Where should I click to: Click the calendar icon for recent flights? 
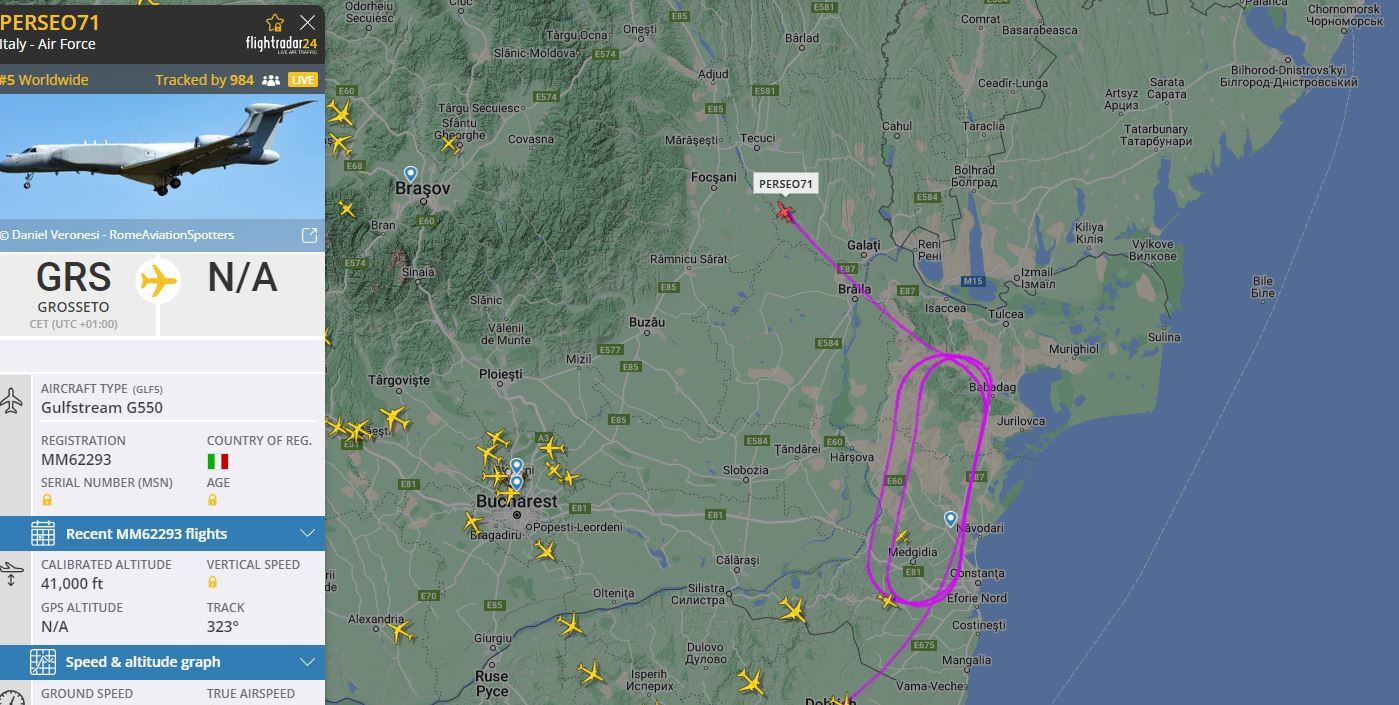[43, 533]
